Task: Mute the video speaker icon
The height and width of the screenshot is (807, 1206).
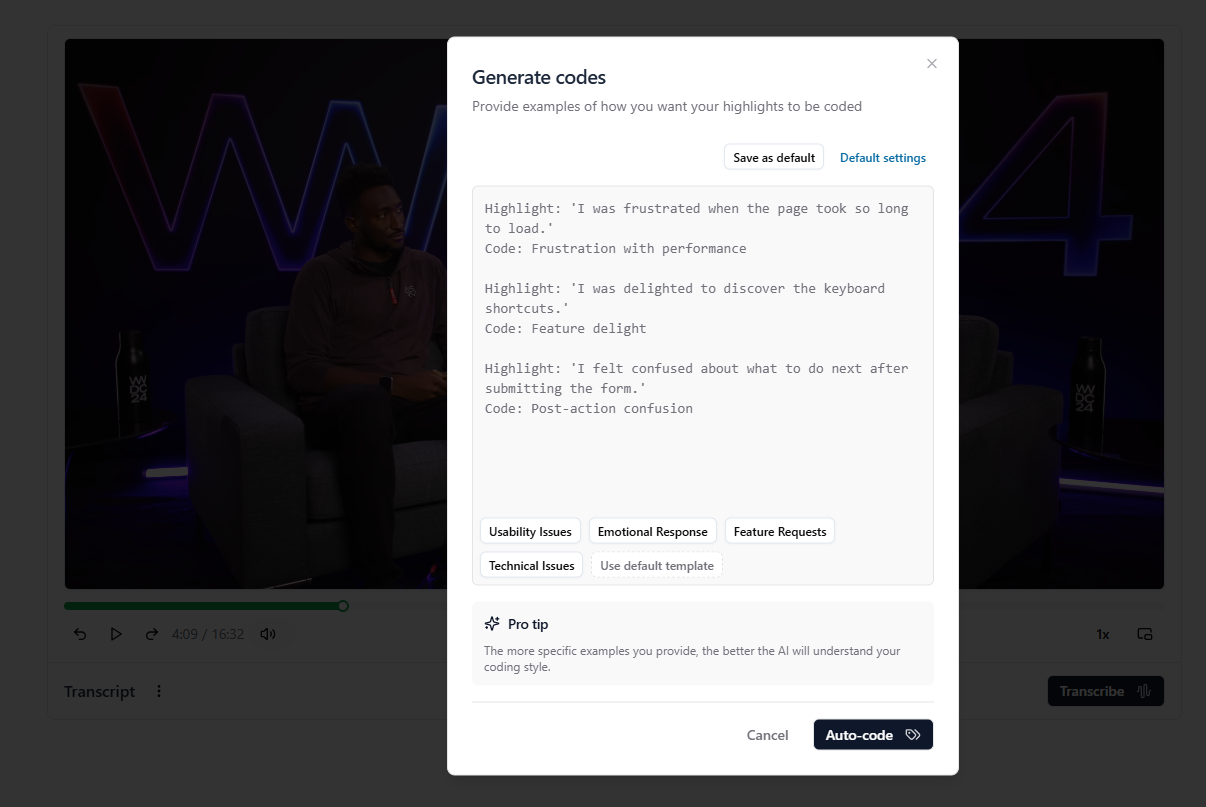Action: (x=267, y=633)
